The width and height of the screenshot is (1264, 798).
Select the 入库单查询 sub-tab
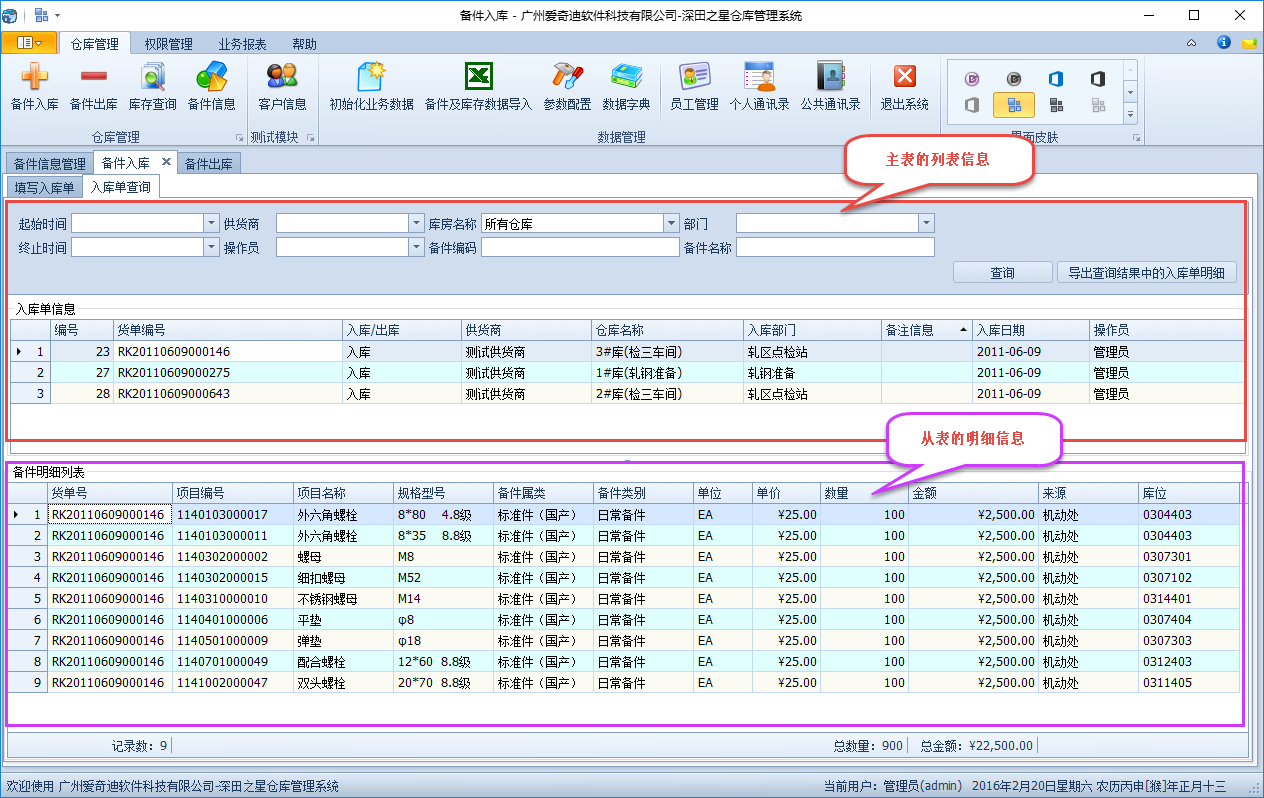coord(120,187)
